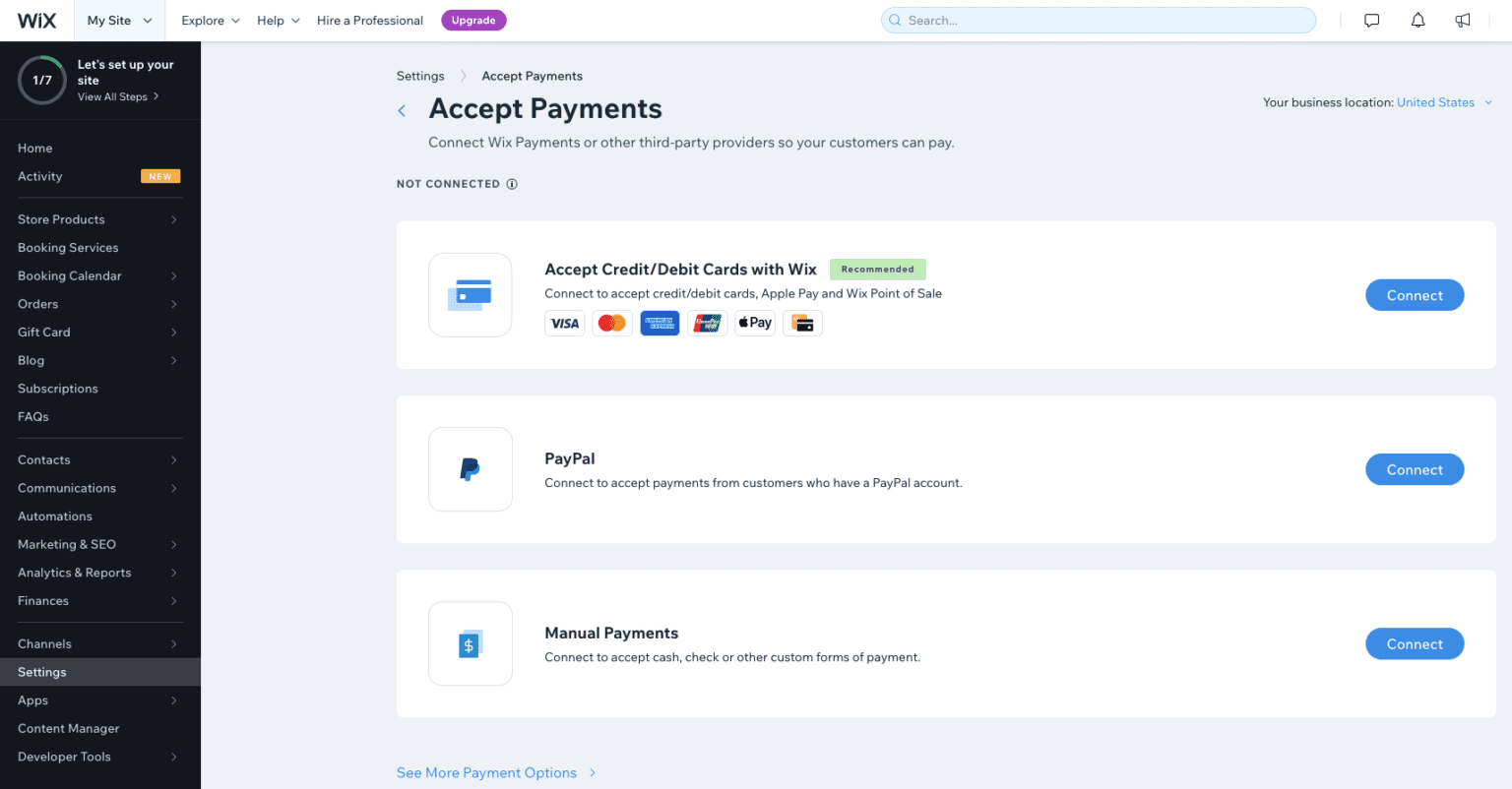The height and width of the screenshot is (789, 1512).
Task: Open the My Site dropdown
Action: click(x=119, y=21)
